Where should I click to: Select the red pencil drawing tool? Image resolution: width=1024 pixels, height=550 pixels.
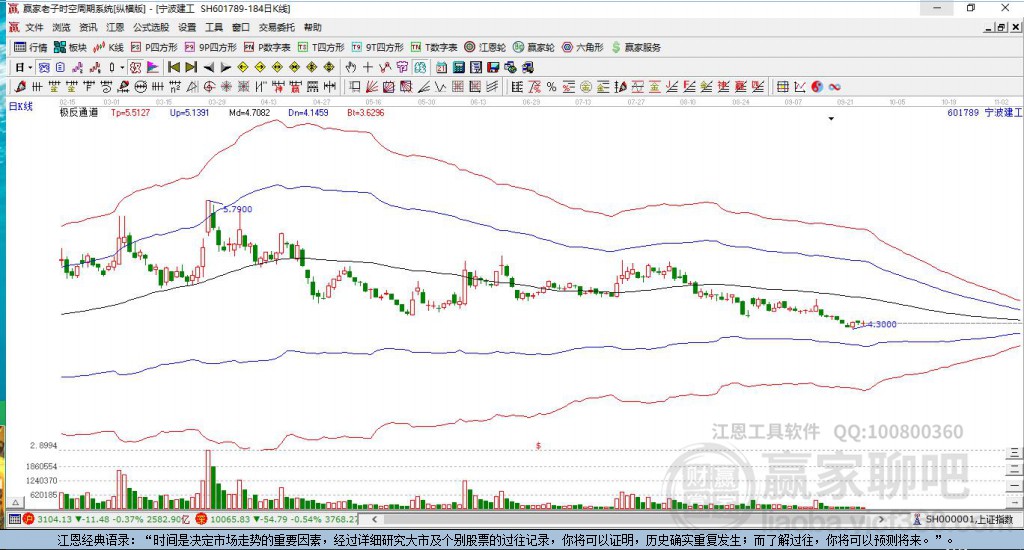pyautogui.click(x=20, y=87)
